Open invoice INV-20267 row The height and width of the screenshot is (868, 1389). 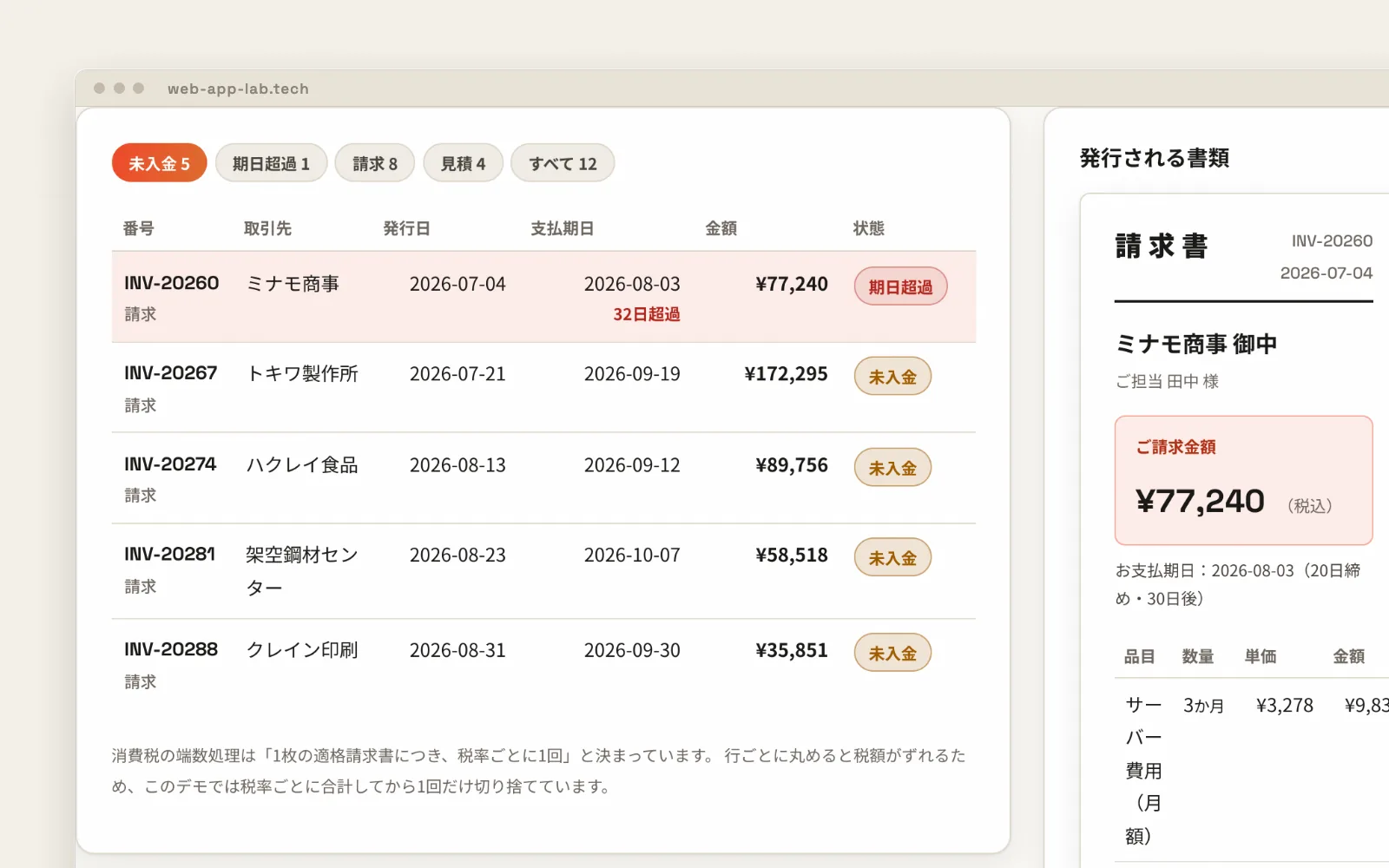coord(543,388)
